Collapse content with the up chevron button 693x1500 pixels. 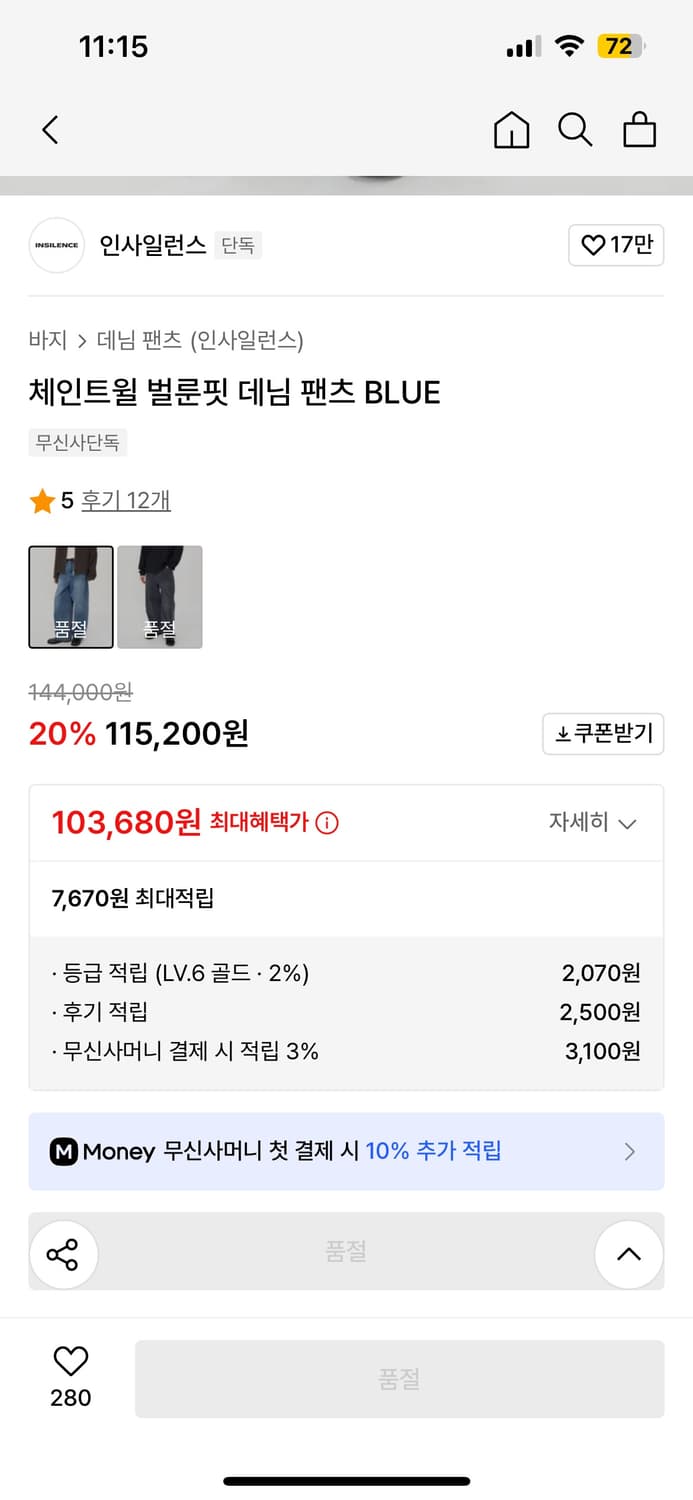[x=629, y=1254]
